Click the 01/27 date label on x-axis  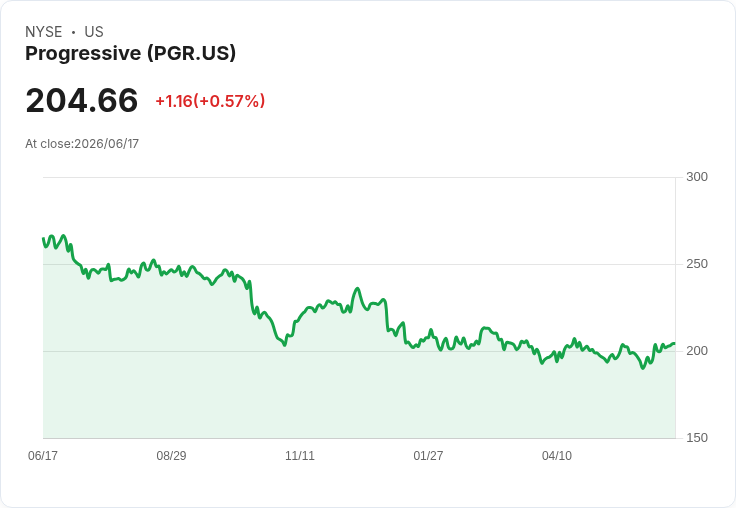[x=428, y=455]
